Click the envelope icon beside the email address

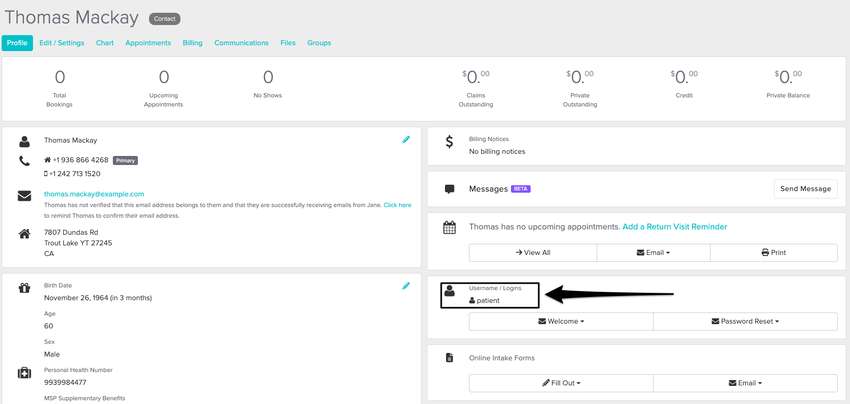(24, 196)
